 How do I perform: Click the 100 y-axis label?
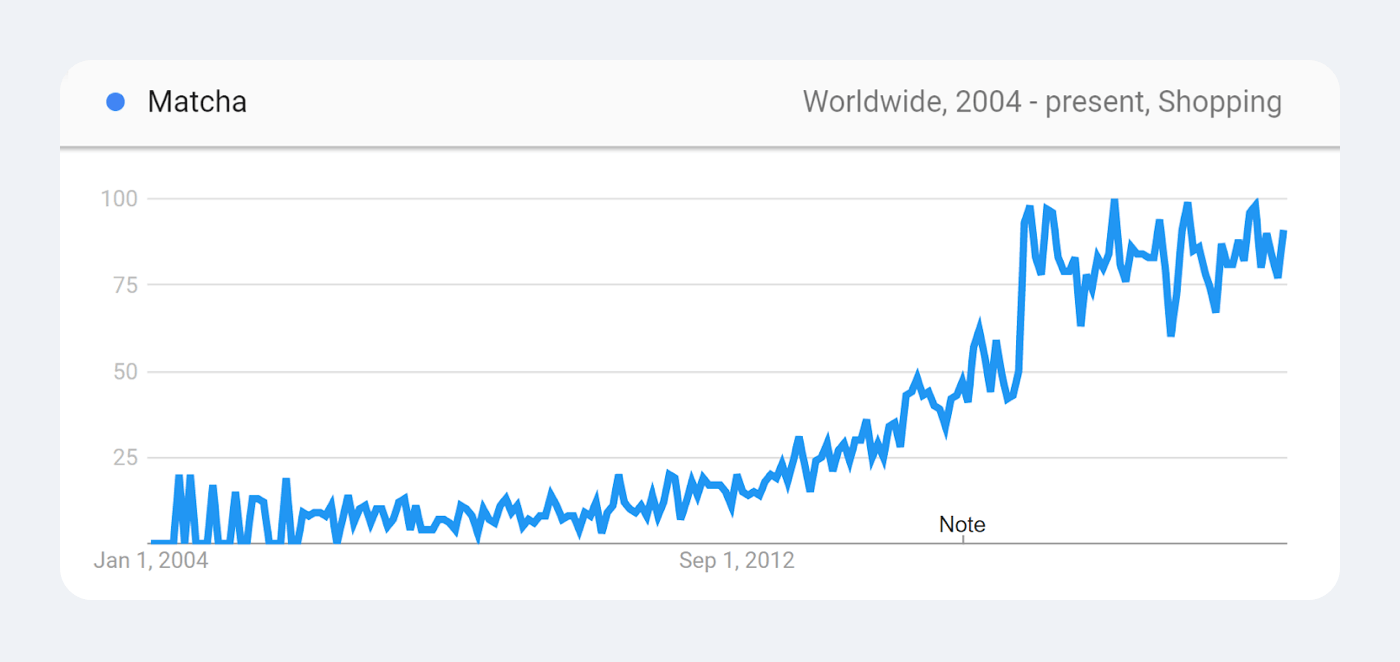click(118, 199)
